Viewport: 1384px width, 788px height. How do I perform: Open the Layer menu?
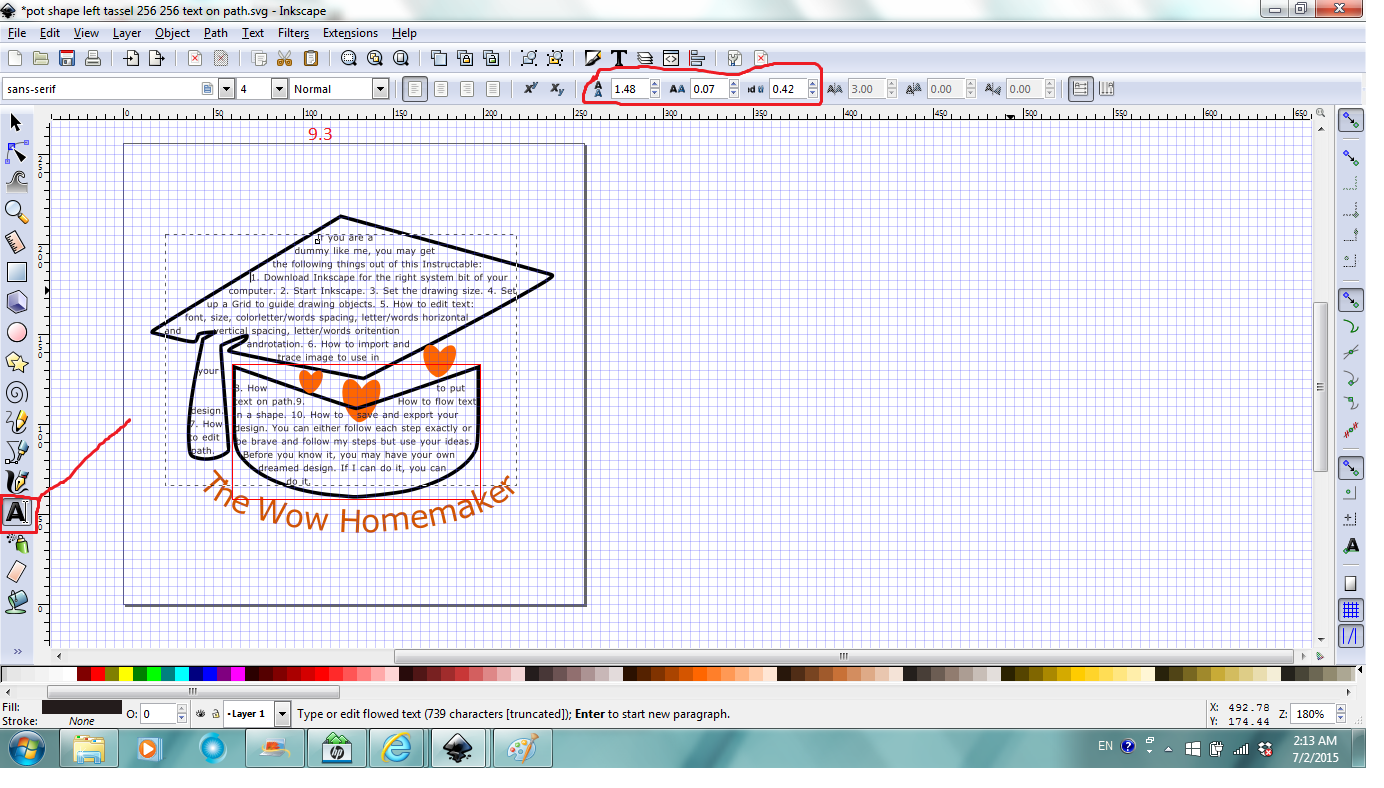pyautogui.click(x=127, y=33)
